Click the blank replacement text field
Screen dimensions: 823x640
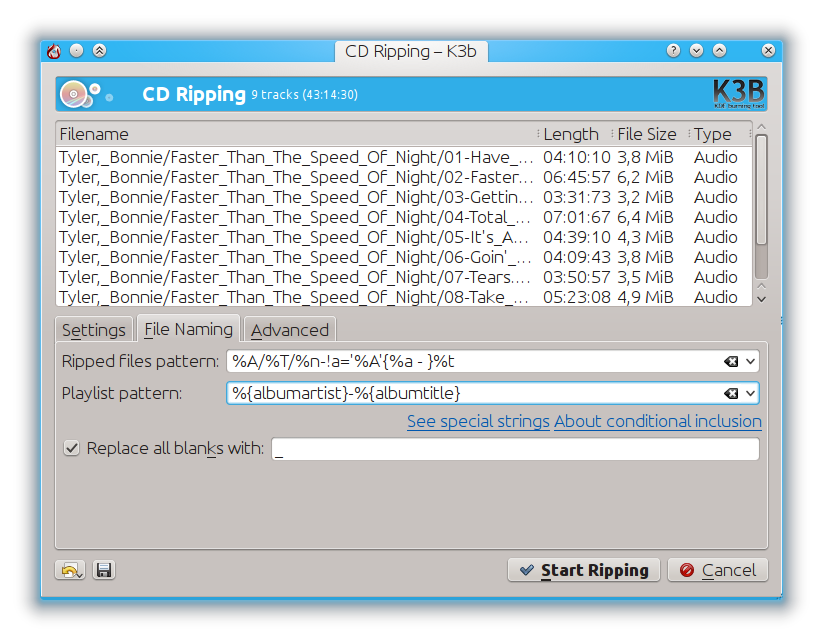pos(515,449)
